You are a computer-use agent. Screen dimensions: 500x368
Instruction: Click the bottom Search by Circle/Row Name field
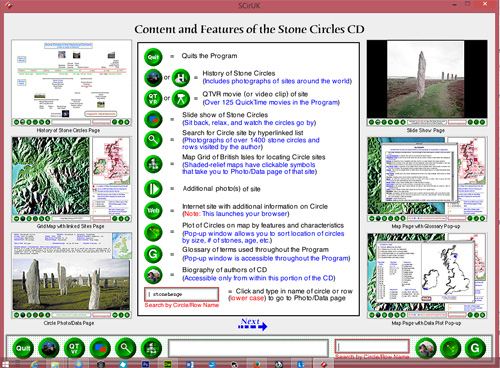tap(372, 346)
